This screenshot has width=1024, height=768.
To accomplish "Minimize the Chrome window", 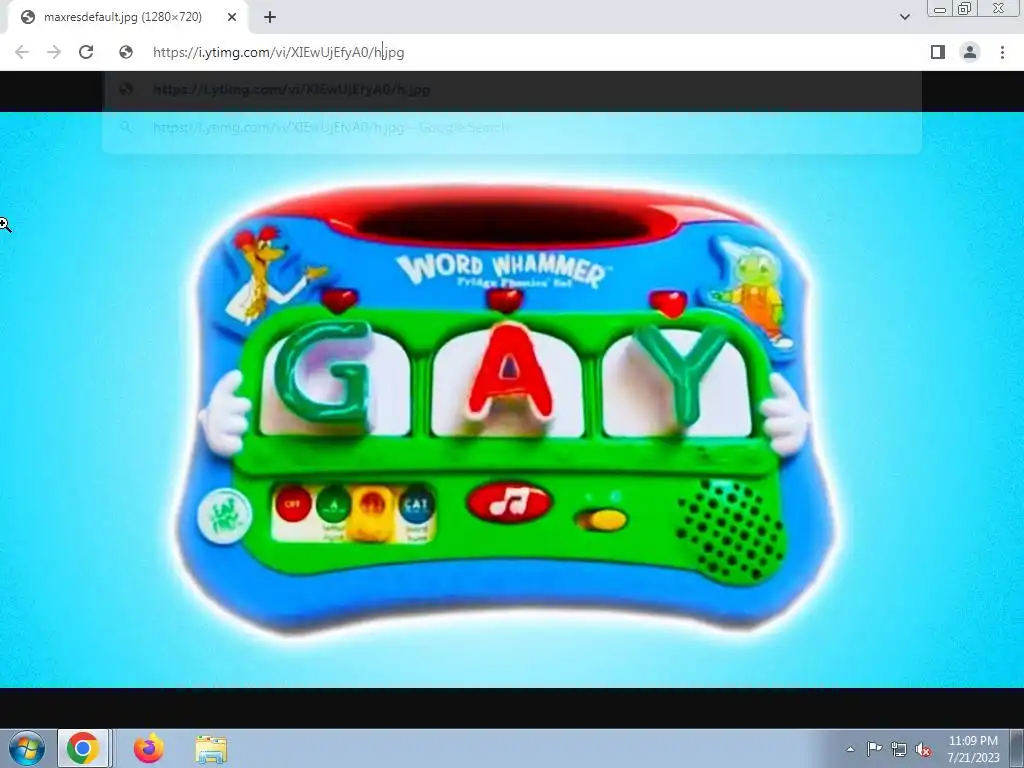I will click(x=940, y=9).
